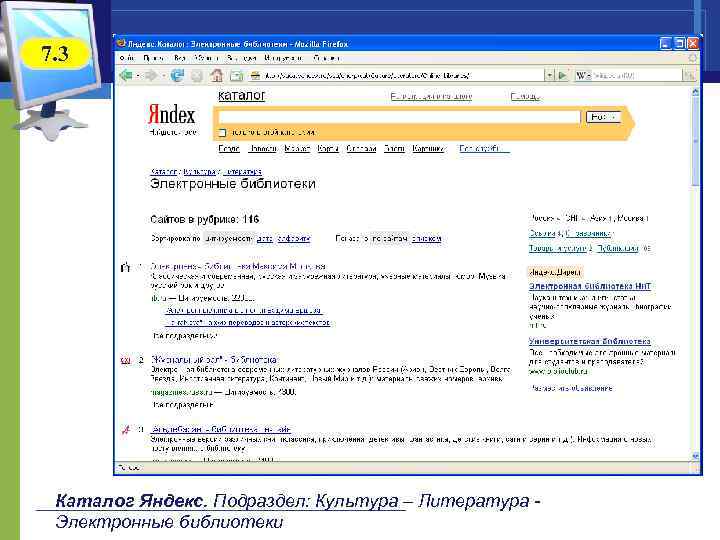The height and width of the screenshot is (540, 720).
Task: Open the Блоги link under search bar
Action: (394, 149)
